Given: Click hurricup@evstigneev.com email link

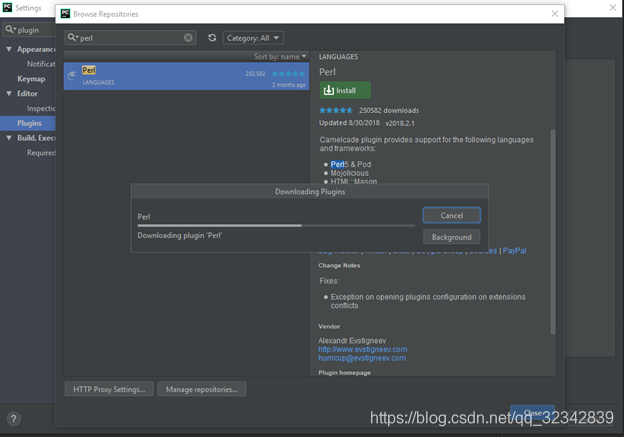Looking at the screenshot, I should tap(362, 358).
